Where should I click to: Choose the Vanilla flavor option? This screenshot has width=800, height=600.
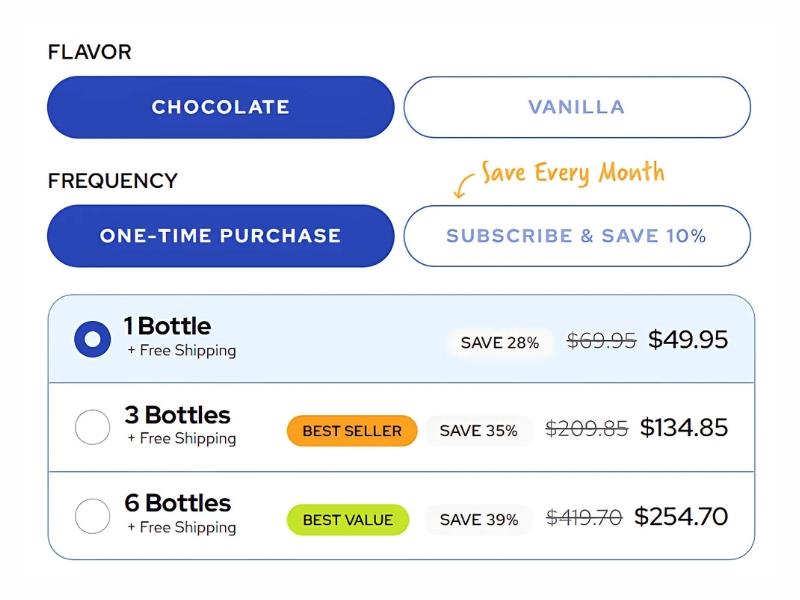576,107
